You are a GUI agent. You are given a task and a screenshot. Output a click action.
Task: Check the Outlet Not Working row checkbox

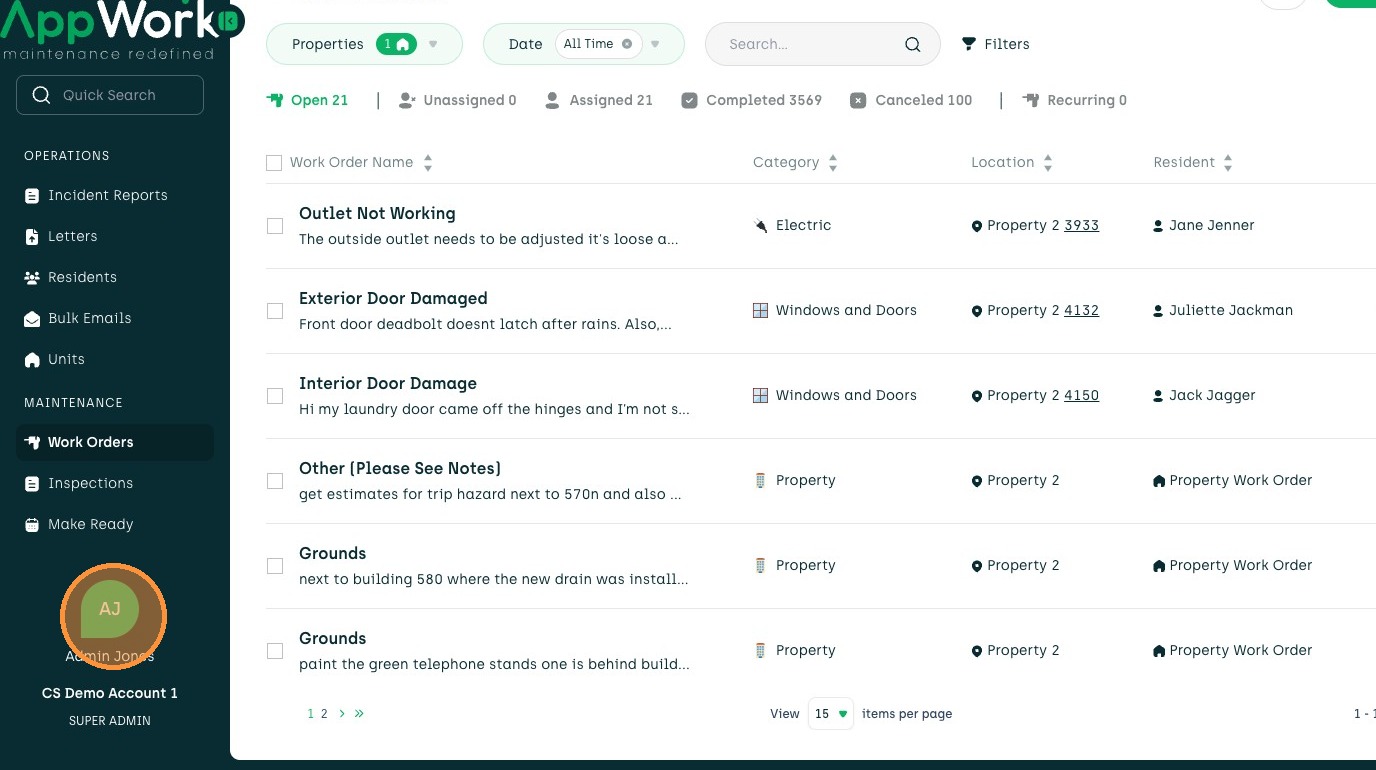pos(275,227)
